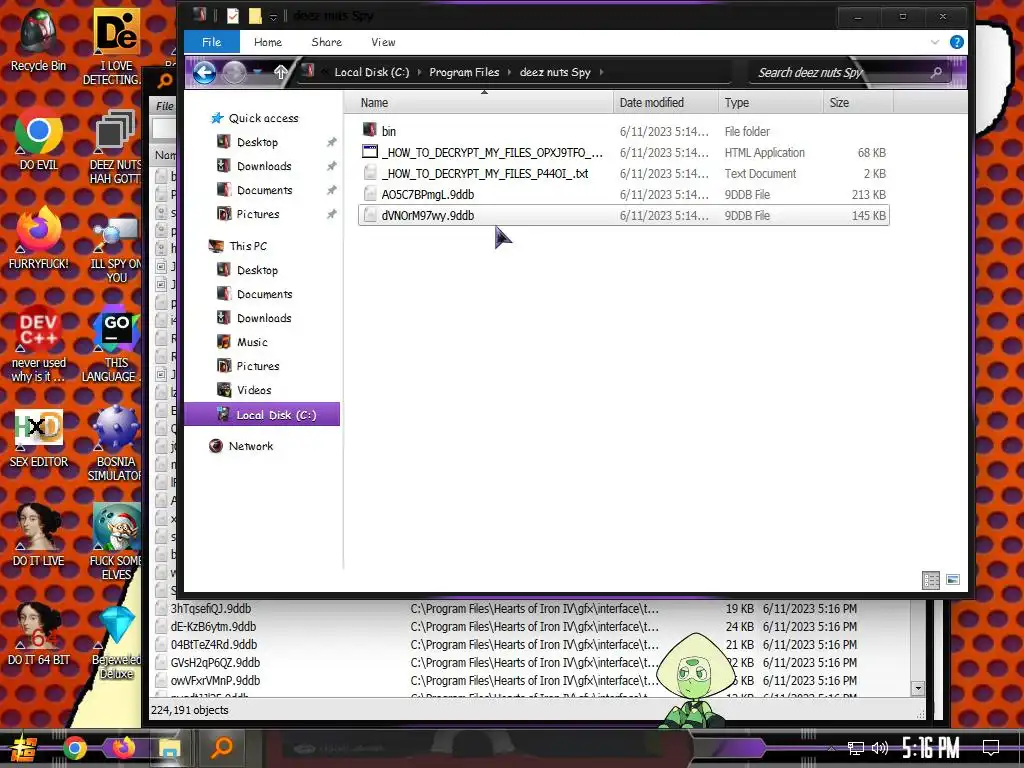1024x768 pixels.
Task: Switch to large icons view layout
Action: 953,579
